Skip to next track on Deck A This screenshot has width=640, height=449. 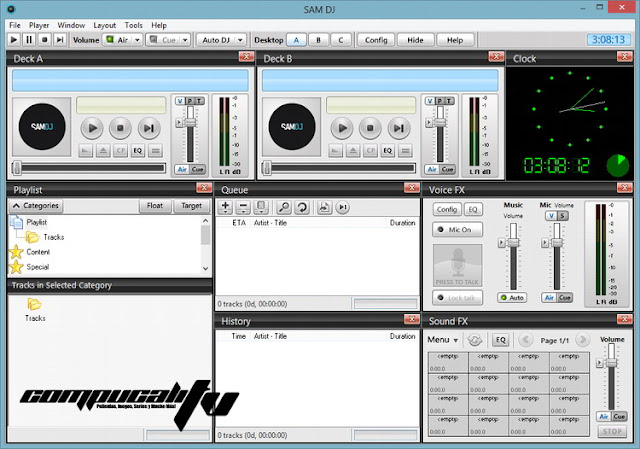point(149,128)
